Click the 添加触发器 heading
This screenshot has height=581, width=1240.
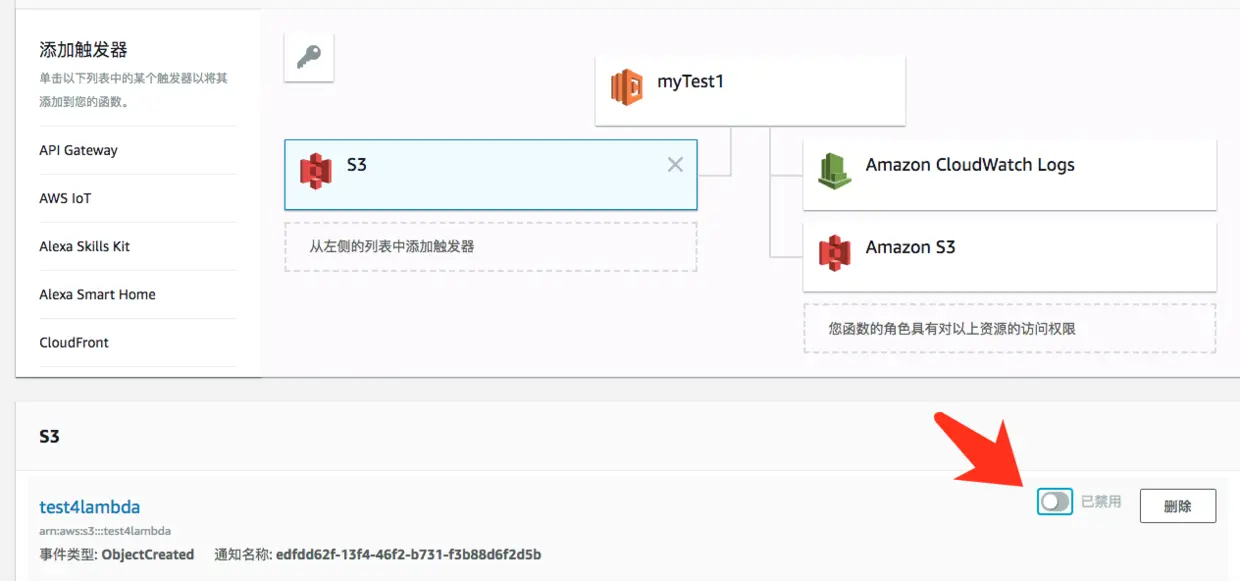coord(83,50)
